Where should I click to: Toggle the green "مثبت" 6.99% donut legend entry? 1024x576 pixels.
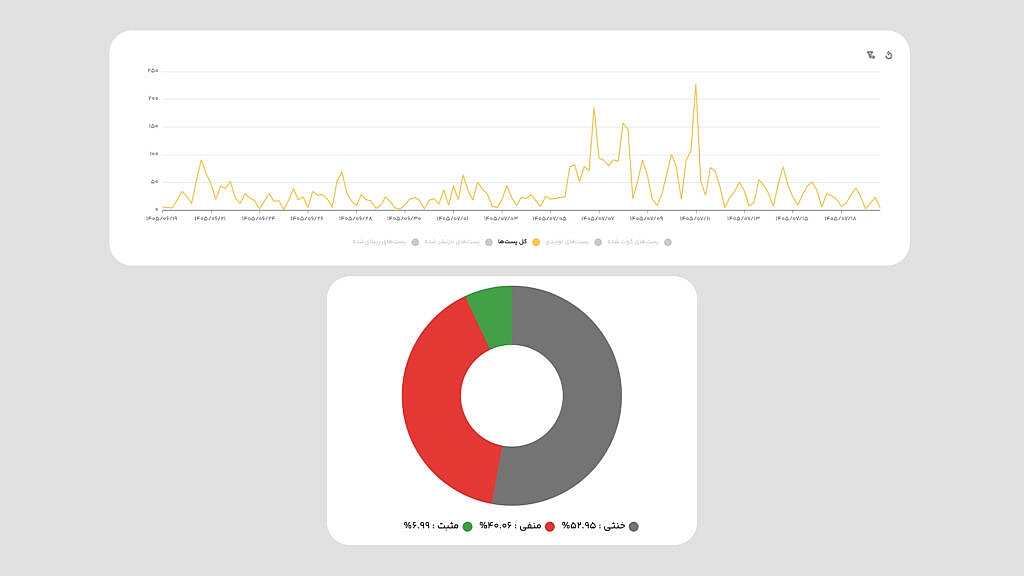point(438,526)
